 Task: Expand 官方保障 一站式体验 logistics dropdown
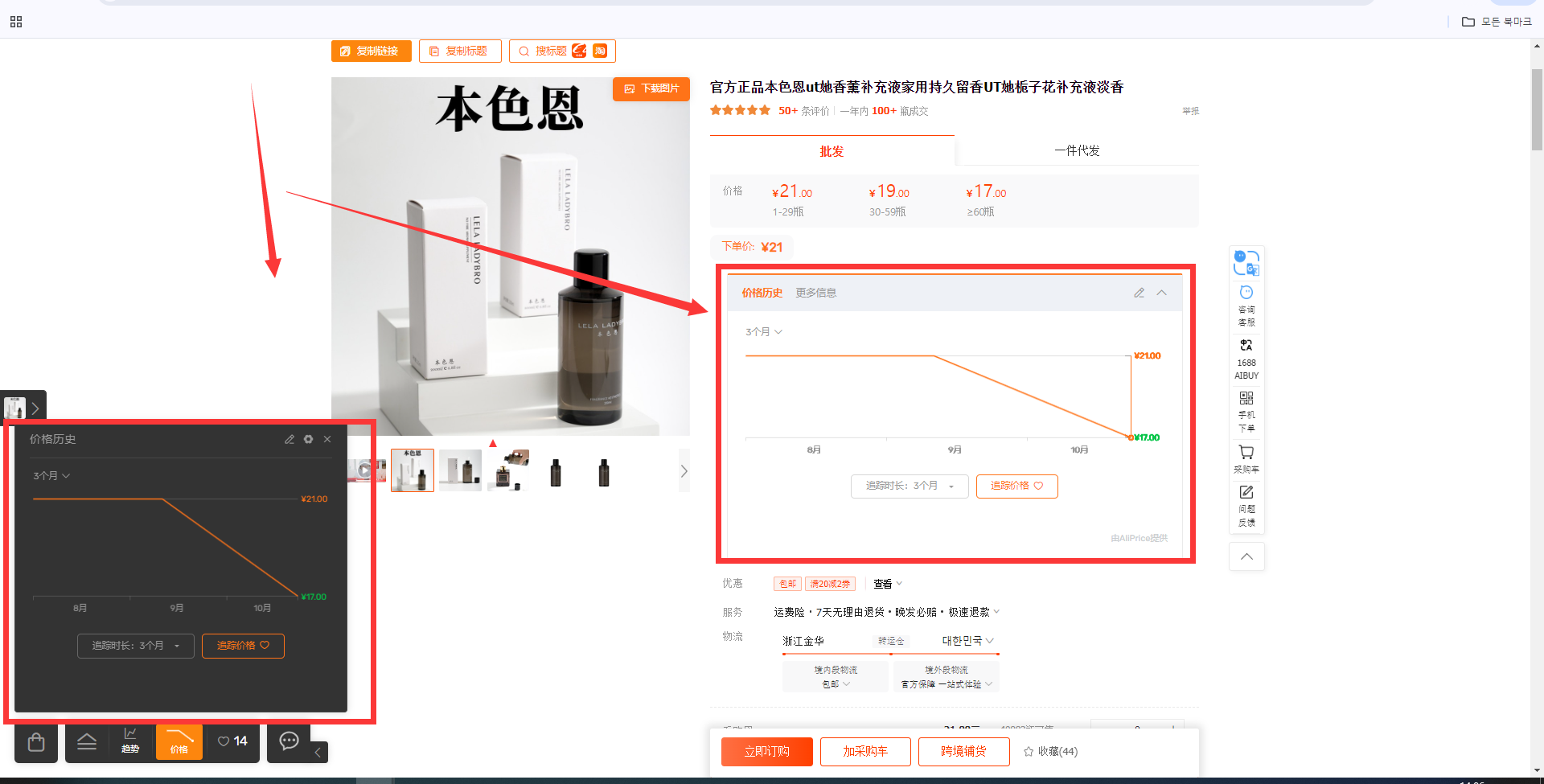pyautogui.click(x=947, y=684)
